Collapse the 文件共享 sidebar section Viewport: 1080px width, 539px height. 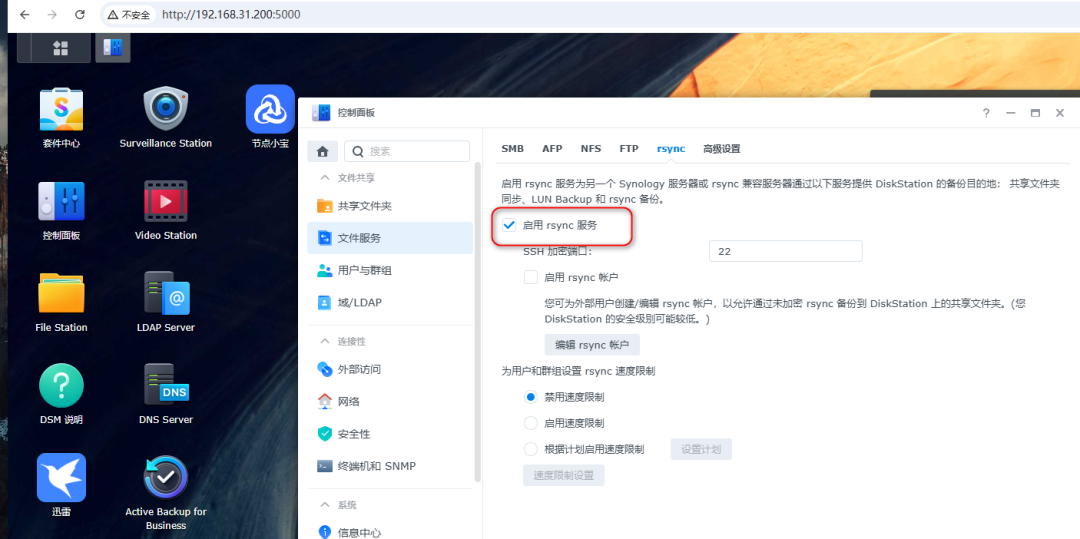[x=324, y=178]
